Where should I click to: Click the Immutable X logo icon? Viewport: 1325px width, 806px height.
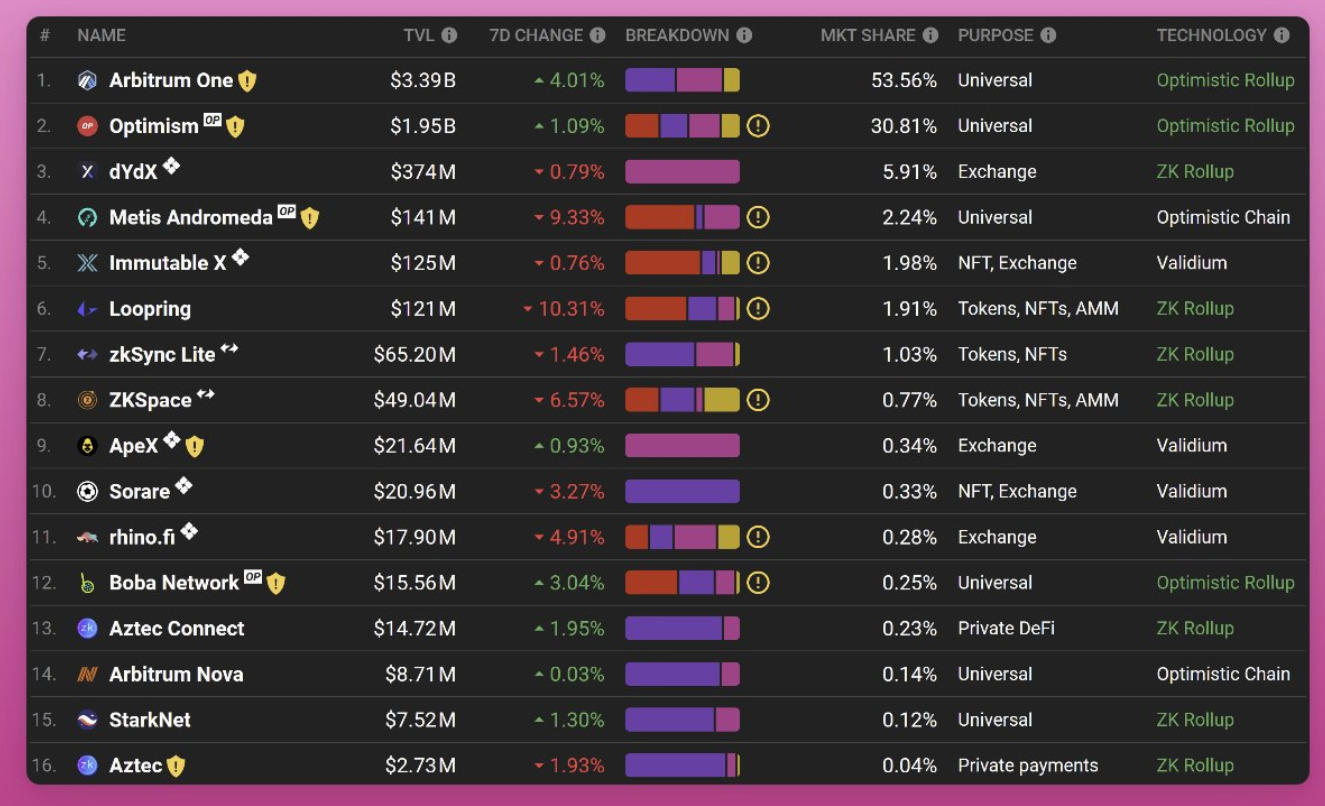87,263
